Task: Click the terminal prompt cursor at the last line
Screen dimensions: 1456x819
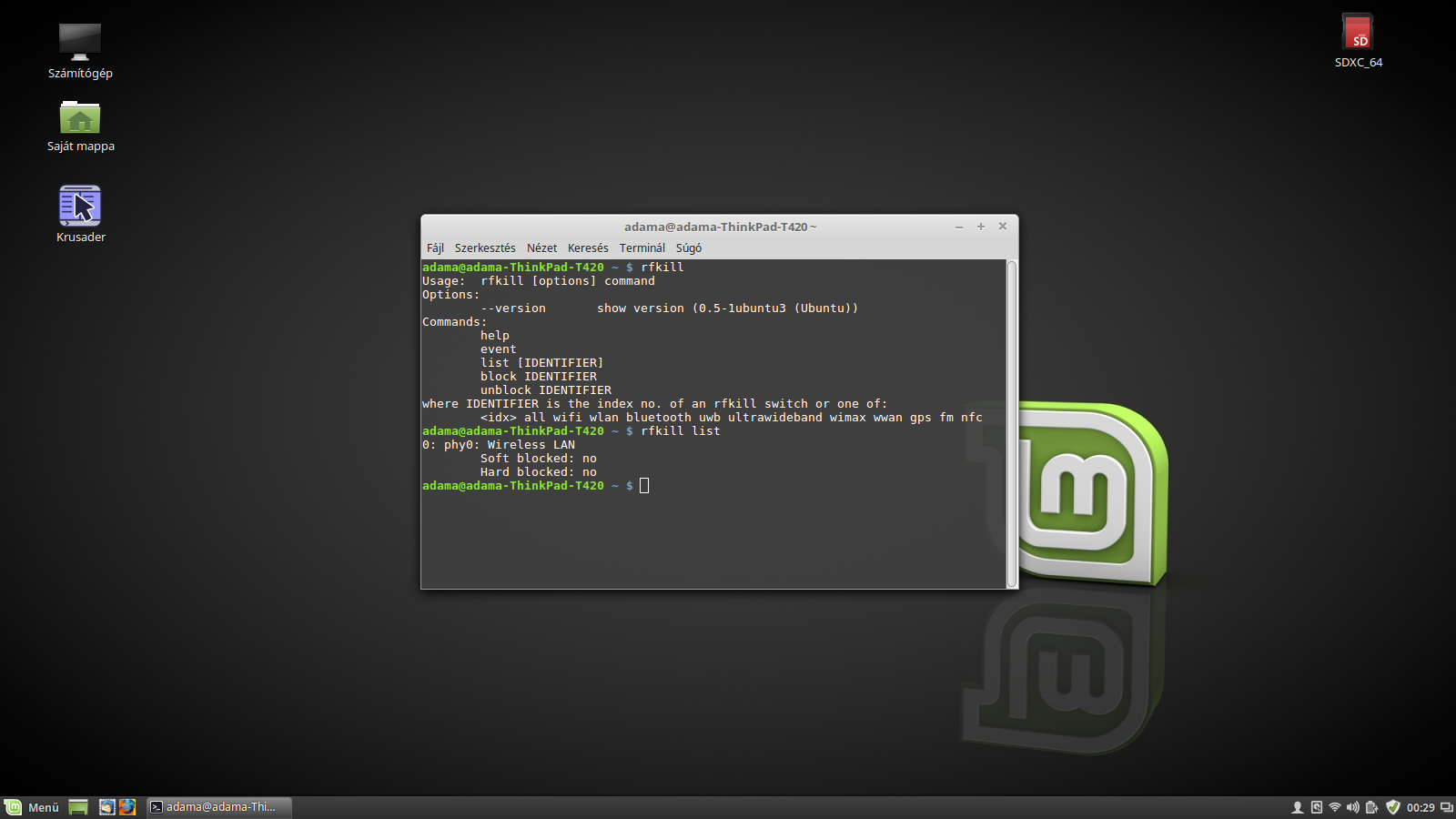Action: click(644, 486)
